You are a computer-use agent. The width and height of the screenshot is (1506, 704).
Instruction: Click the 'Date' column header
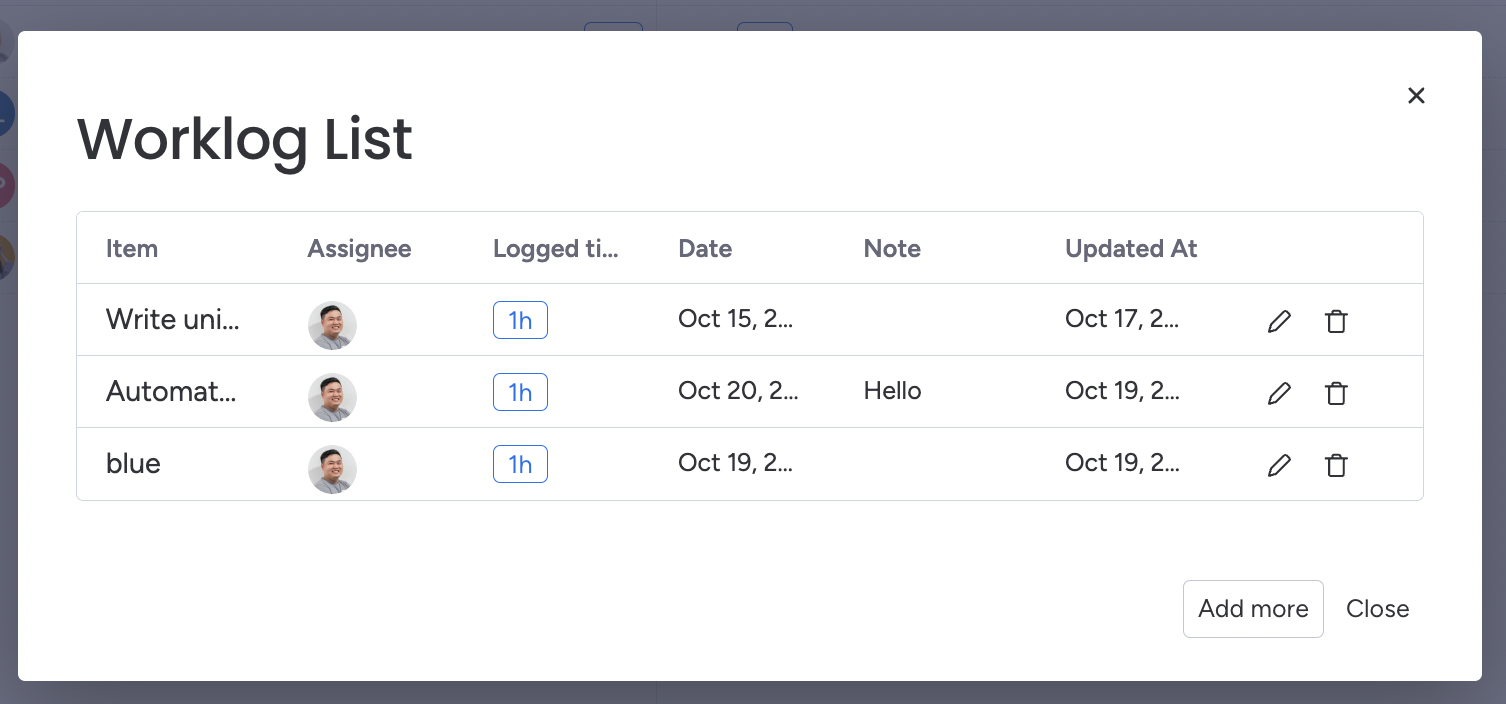(705, 249)
